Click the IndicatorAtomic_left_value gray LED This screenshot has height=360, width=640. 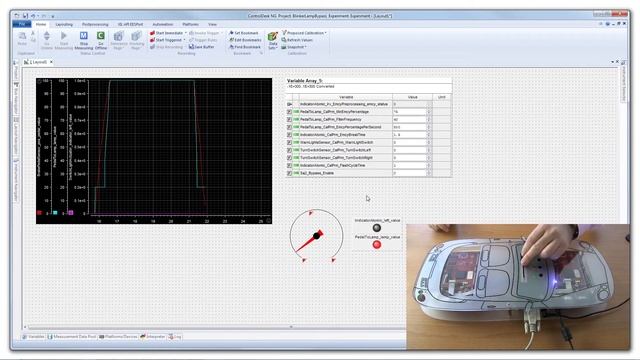click(377, 228)
